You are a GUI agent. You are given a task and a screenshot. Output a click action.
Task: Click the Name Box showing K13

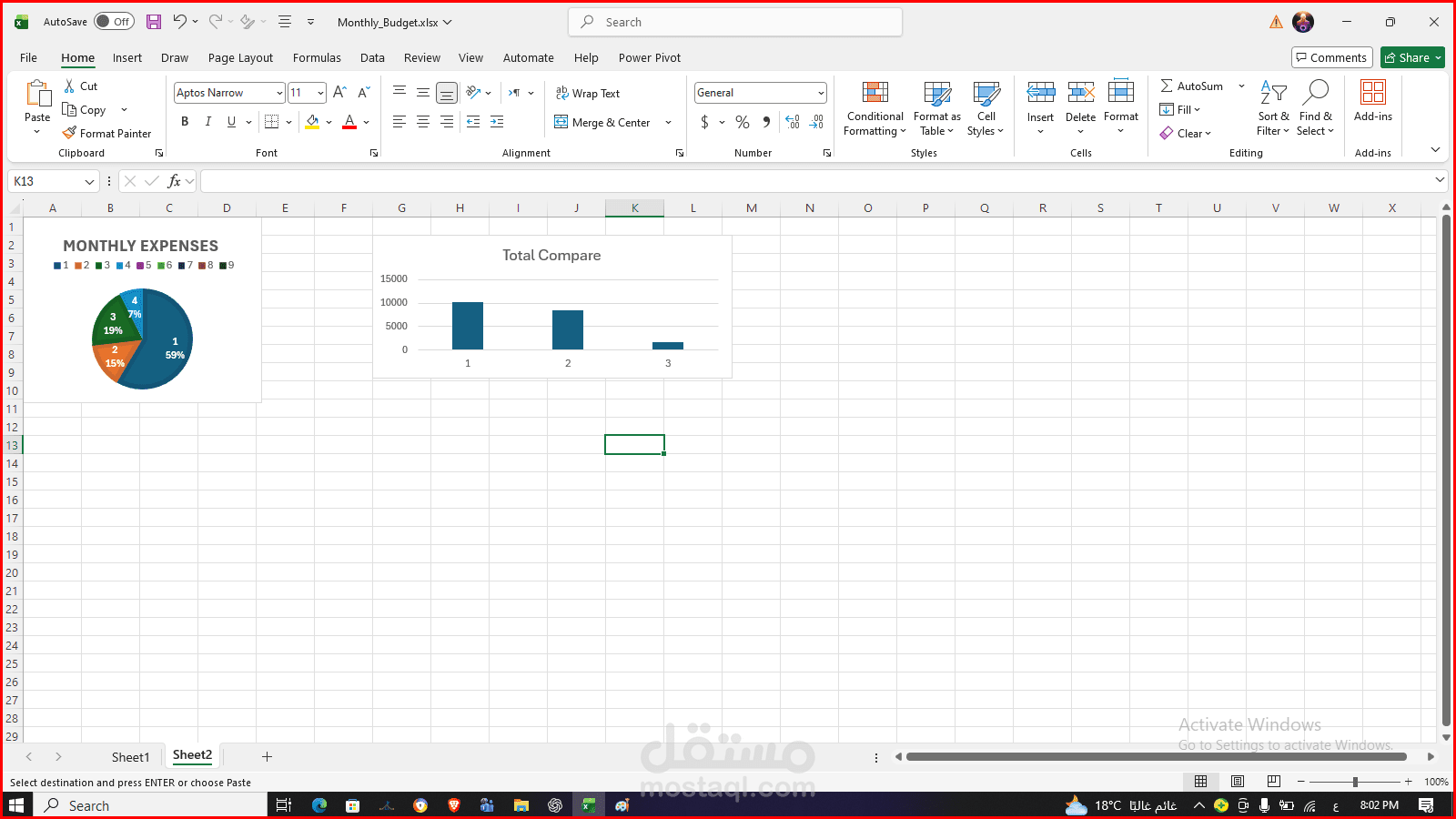[x=45, y=181]
